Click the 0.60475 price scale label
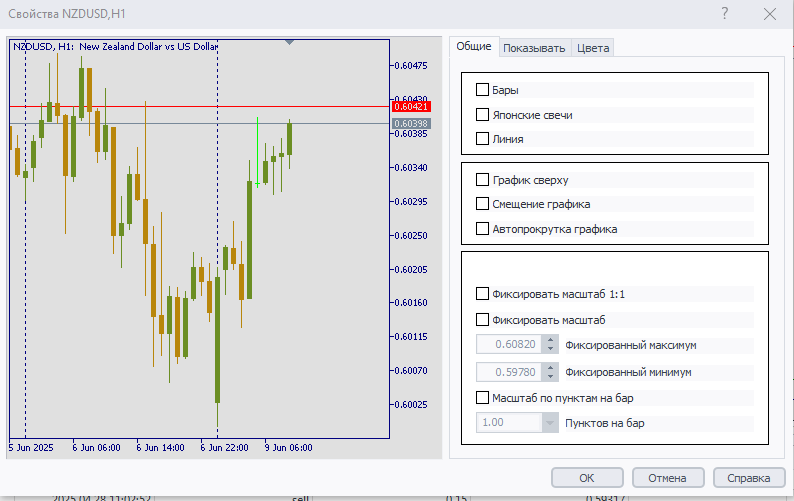 coord(411,65)
